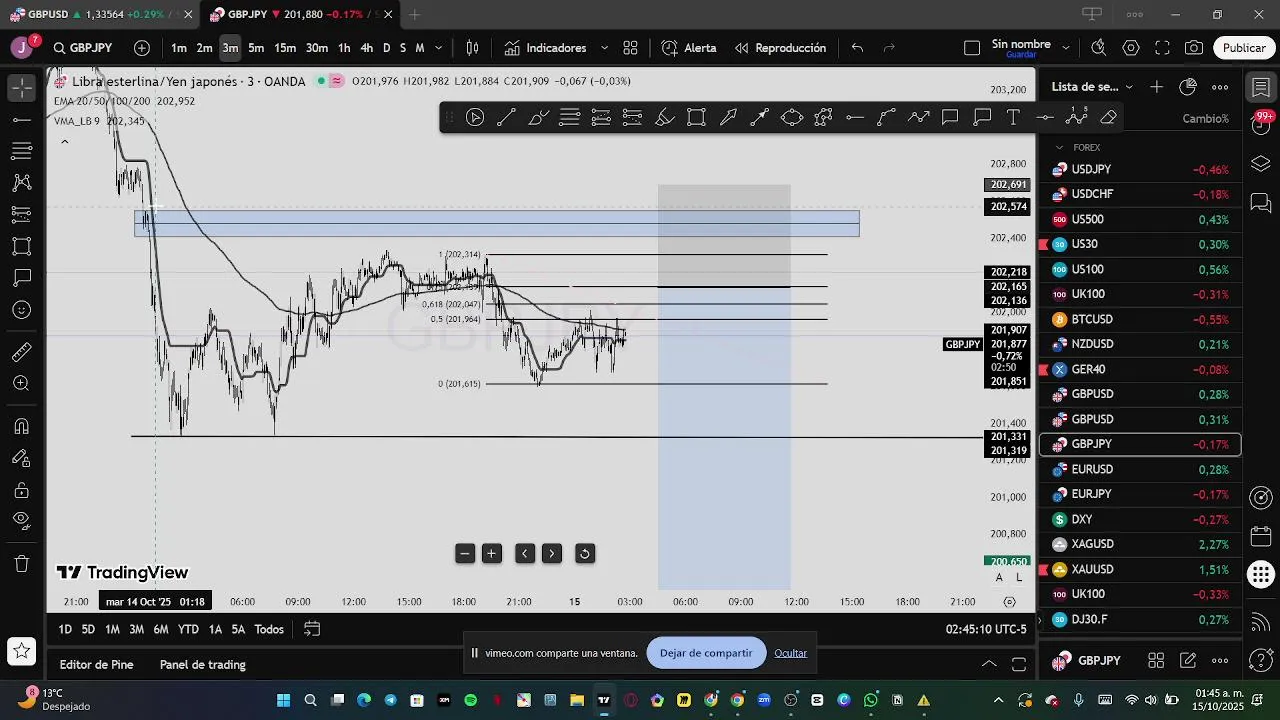Enter fullscreen chart mode
1280x720 pixels.
pos(1162,48)
